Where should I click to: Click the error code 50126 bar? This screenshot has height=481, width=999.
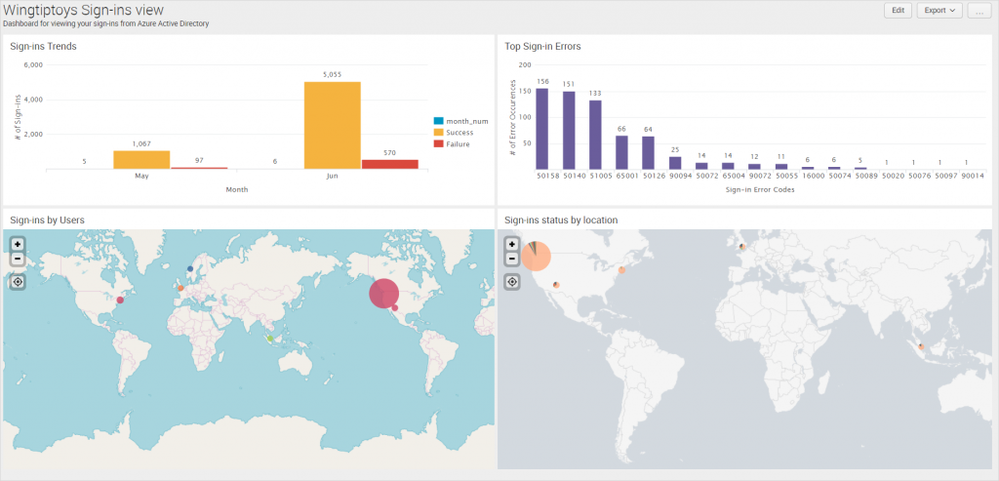pos(649,153)
